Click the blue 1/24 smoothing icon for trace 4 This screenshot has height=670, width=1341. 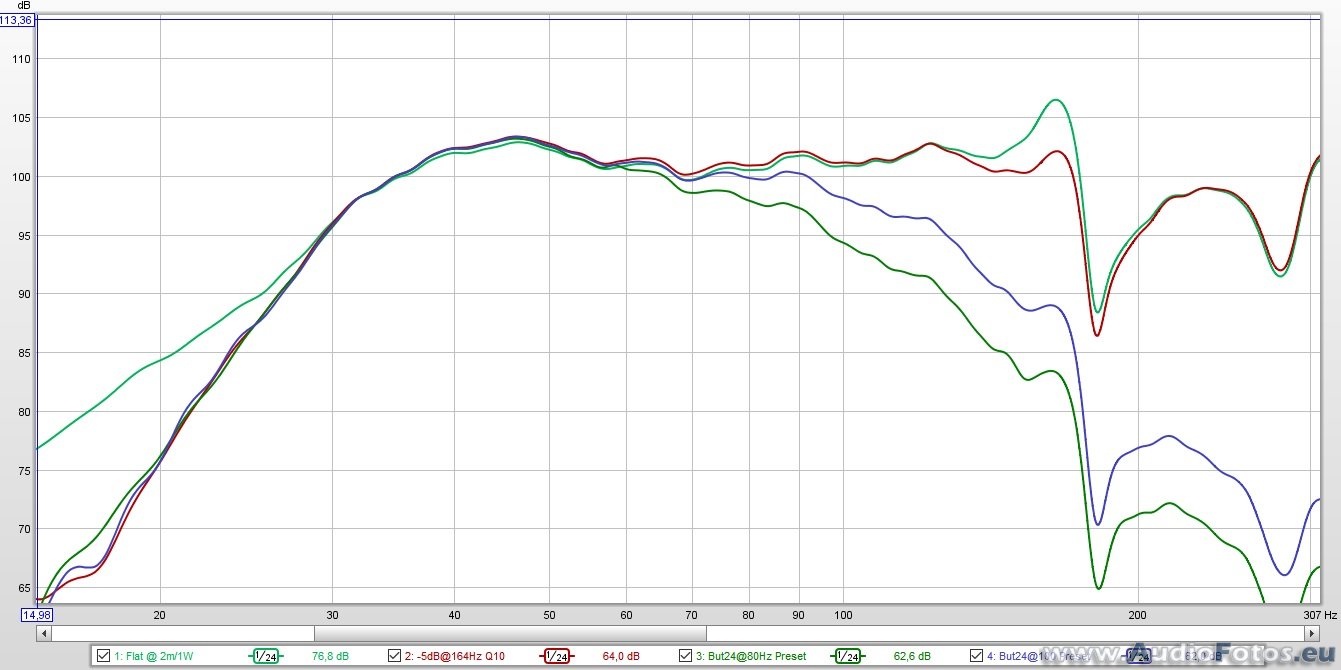tap(1137, 656)
